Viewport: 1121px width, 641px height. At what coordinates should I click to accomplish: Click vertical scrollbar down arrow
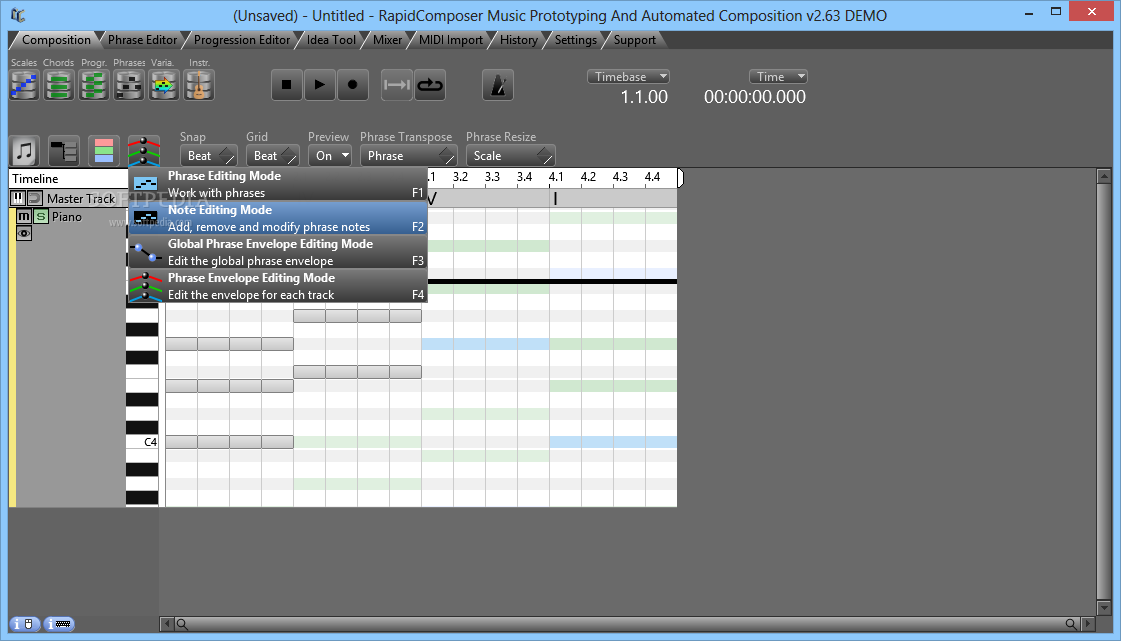(1104, 607)
